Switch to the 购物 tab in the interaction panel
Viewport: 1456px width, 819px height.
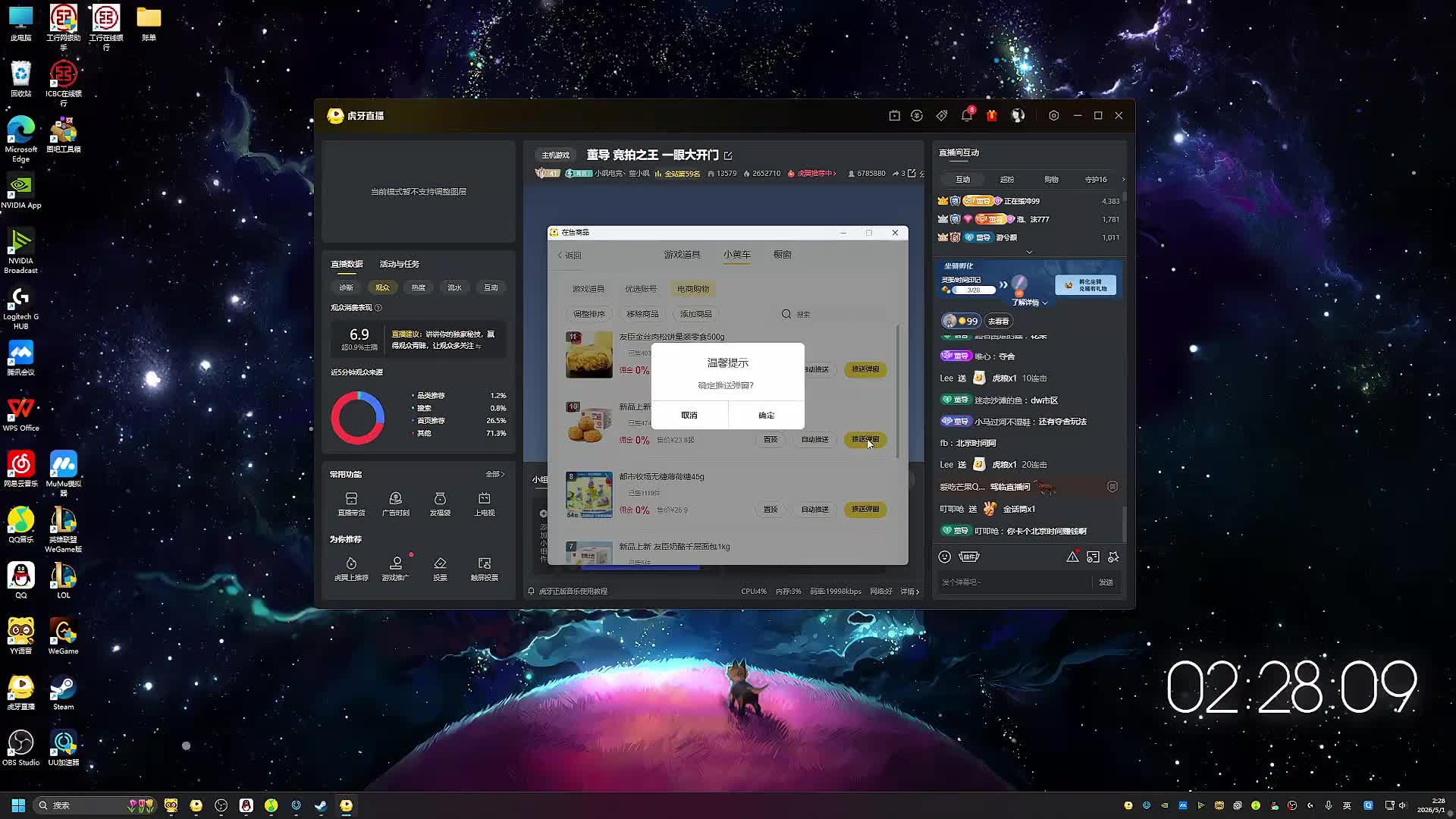point(1051,180)
